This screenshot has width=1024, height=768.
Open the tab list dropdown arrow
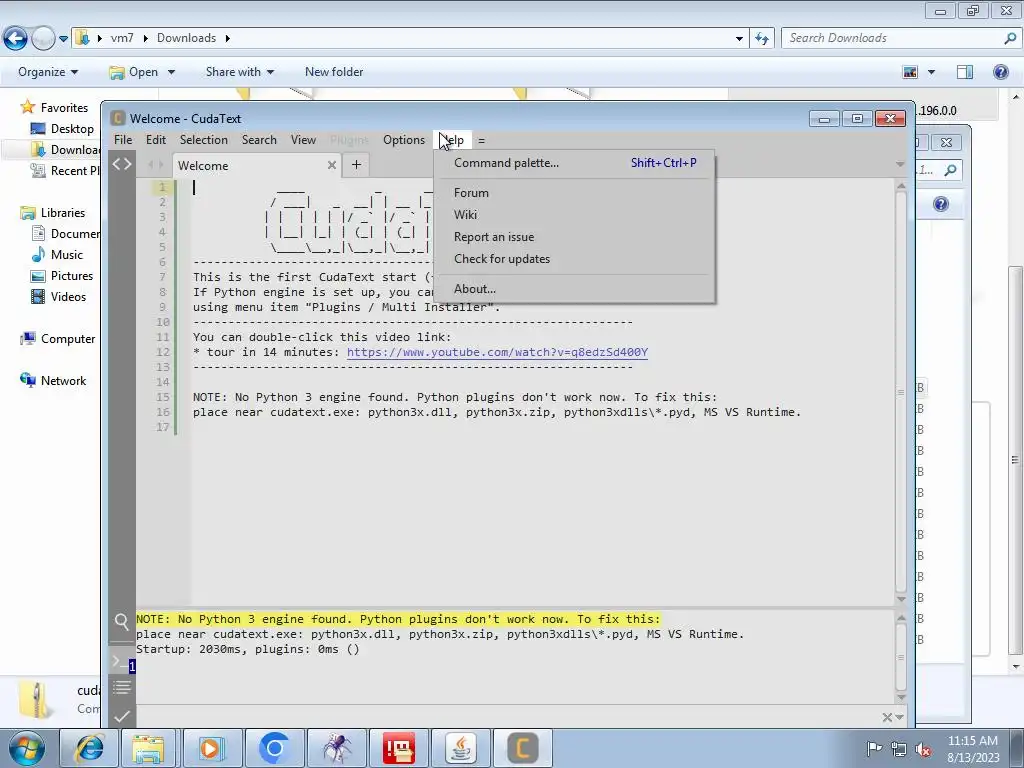(x=901, y=165)
